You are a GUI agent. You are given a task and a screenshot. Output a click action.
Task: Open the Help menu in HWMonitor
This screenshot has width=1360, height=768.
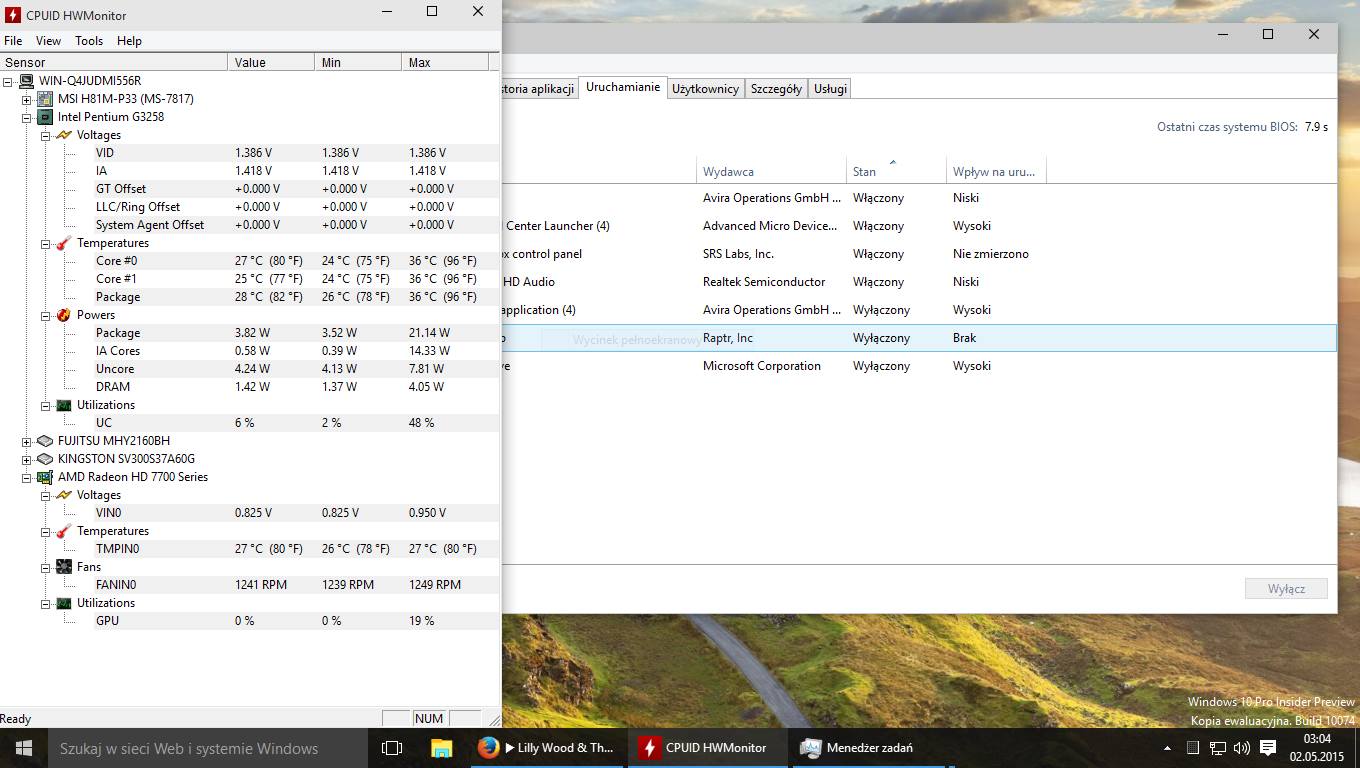point(129,41)
